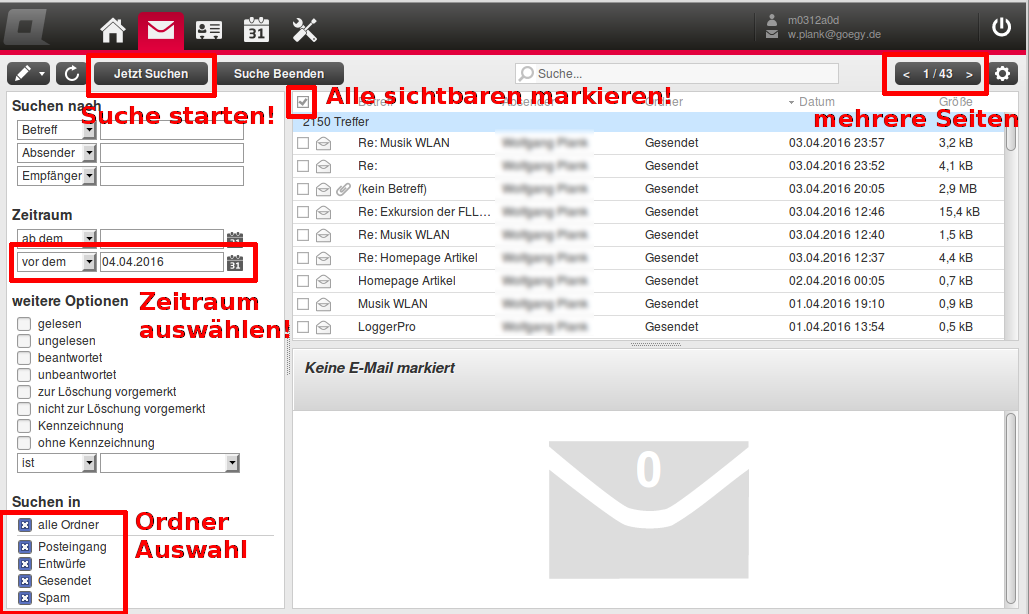
Task: Click the 'Jetzt Suchen' button
Action: pos(150,74)
